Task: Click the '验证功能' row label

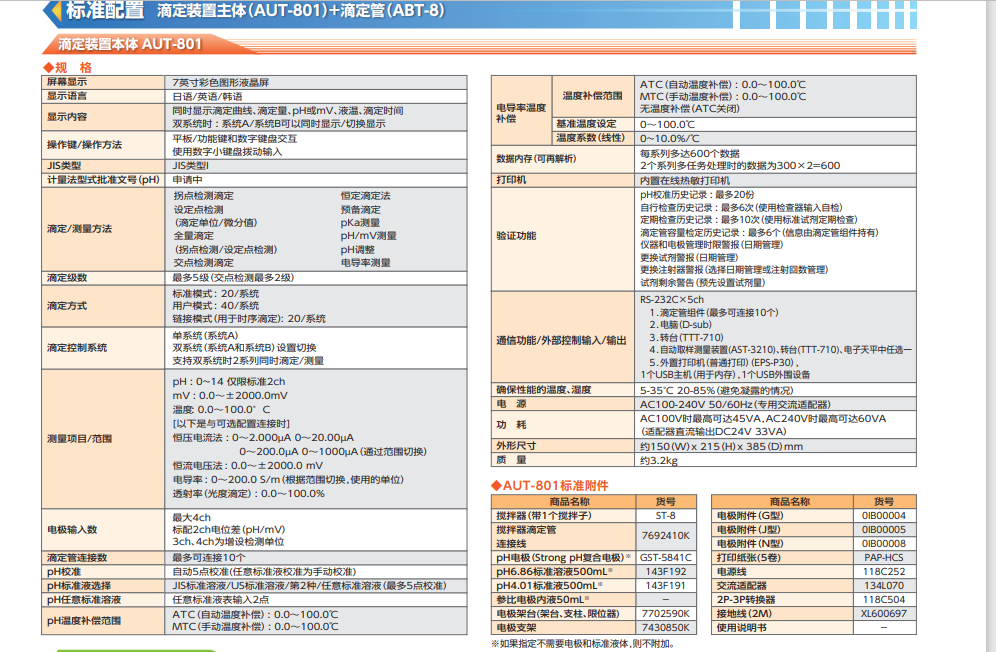Action: (x=516, y=236)
